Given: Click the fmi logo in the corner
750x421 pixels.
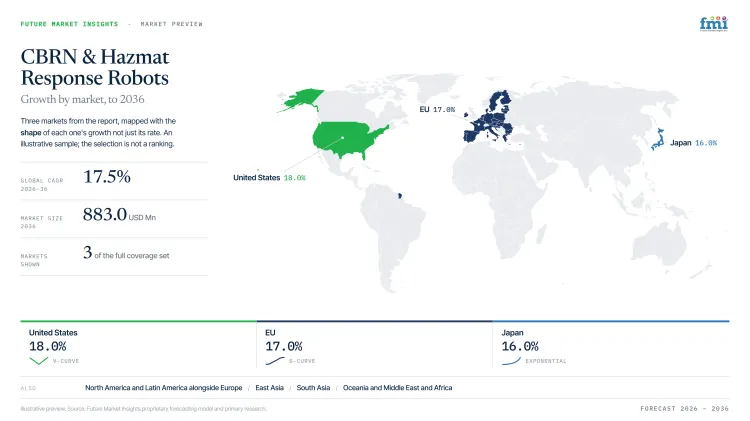Looking at the screenshot, I should coord(713,23).
